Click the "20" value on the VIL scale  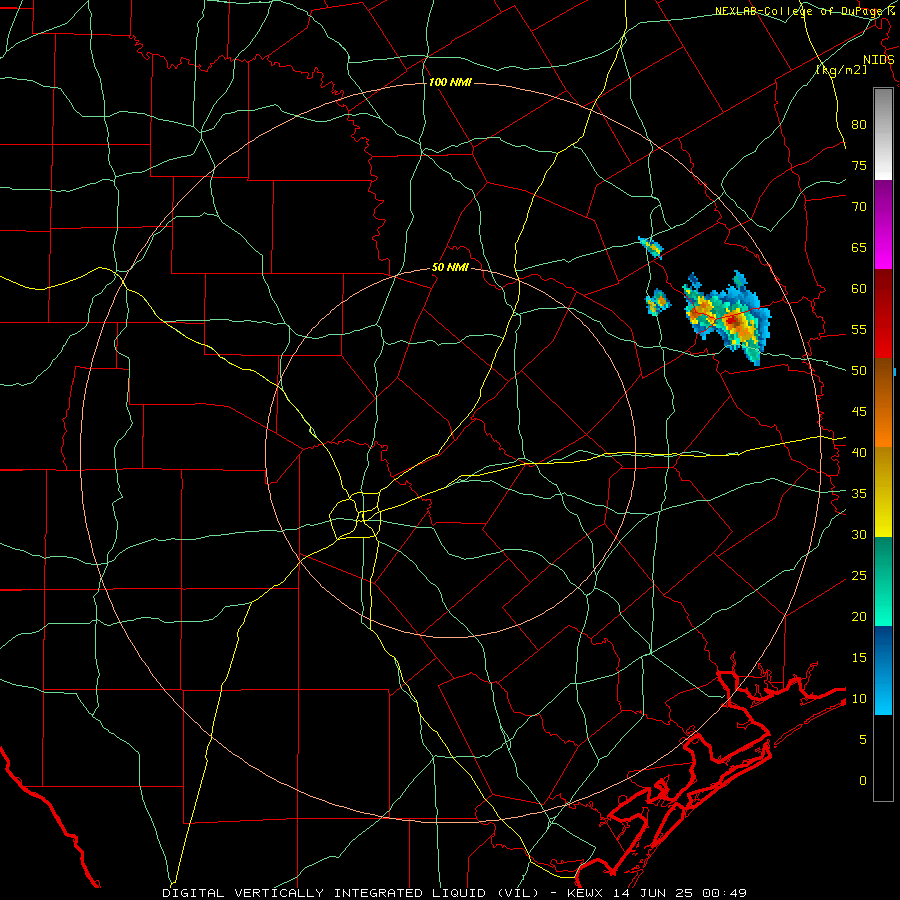pos(859,617)
